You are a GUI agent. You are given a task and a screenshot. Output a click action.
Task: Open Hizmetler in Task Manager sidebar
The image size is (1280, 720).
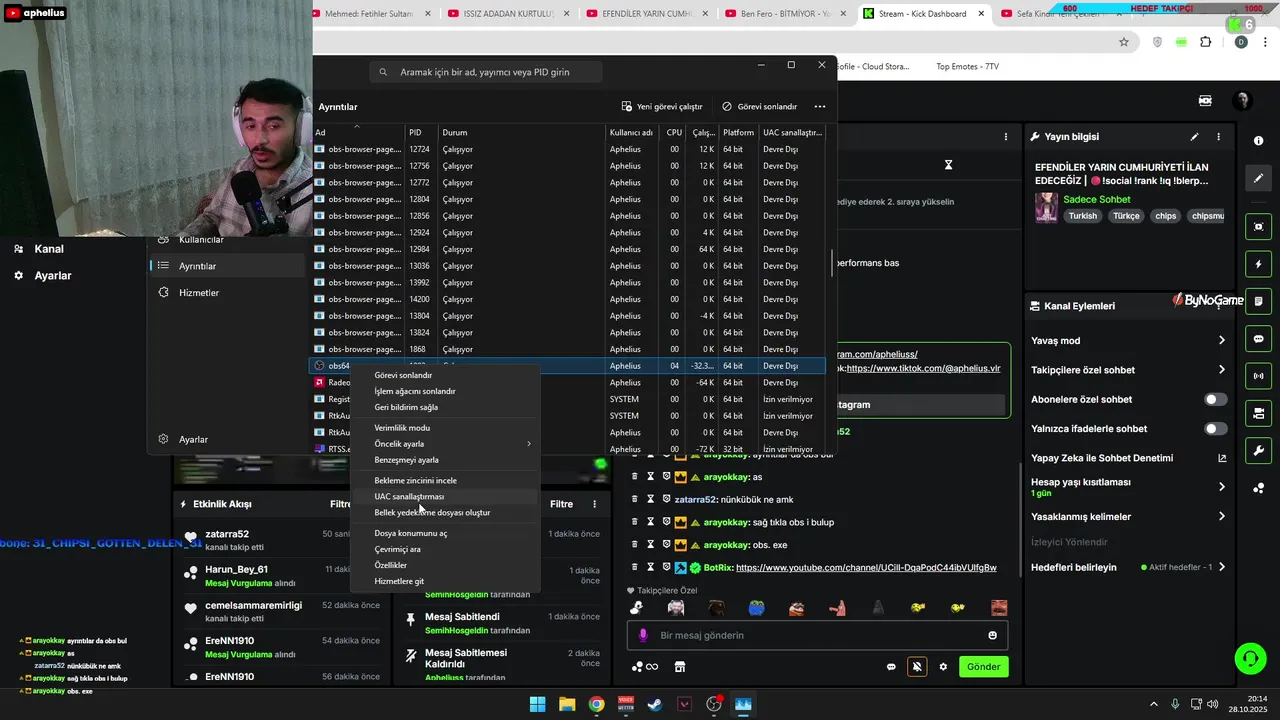point(229,293)
